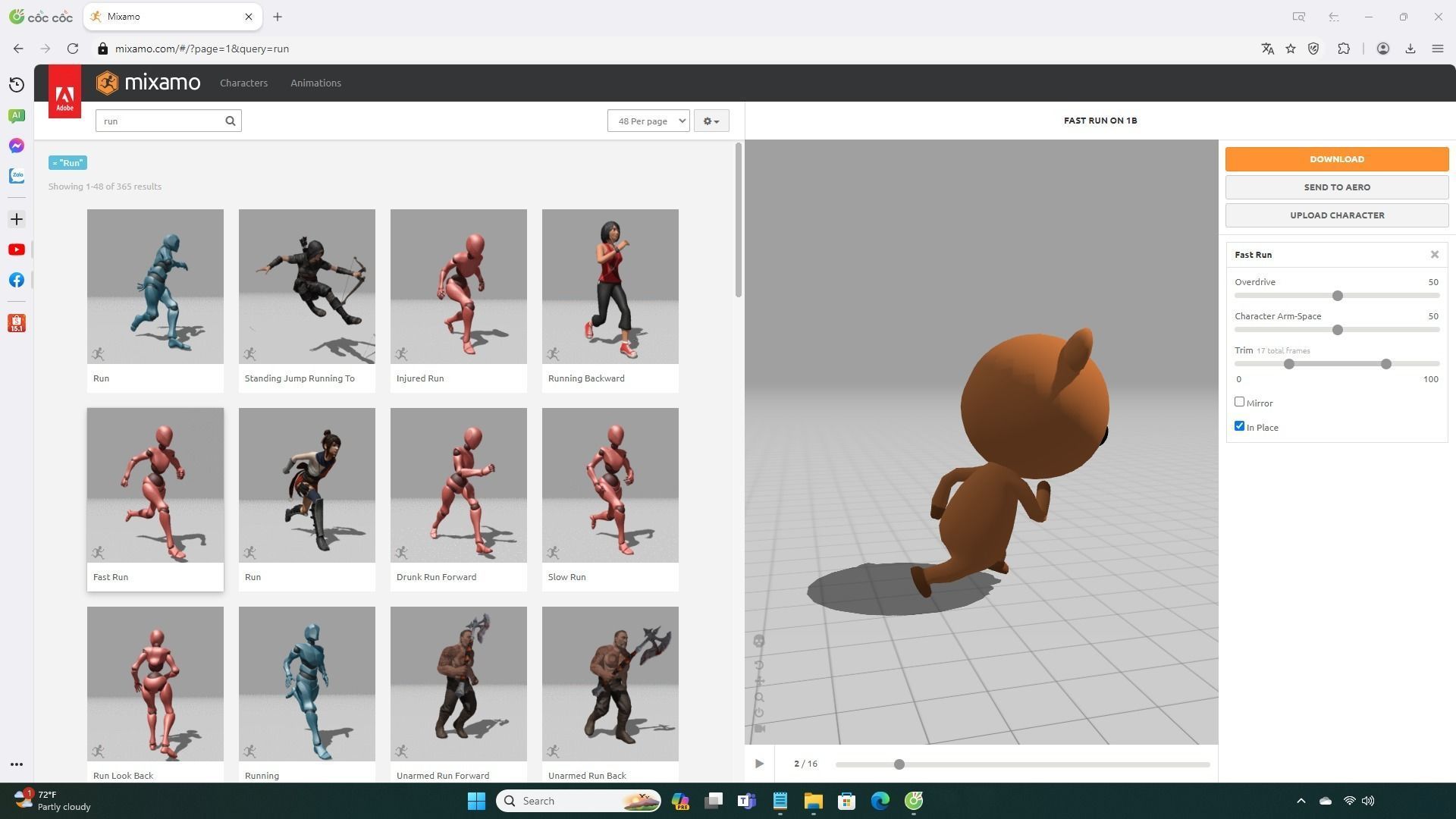Open YouTube from the browser sidebar
The width and height of the screenshot is (1456, 819).
17,249
